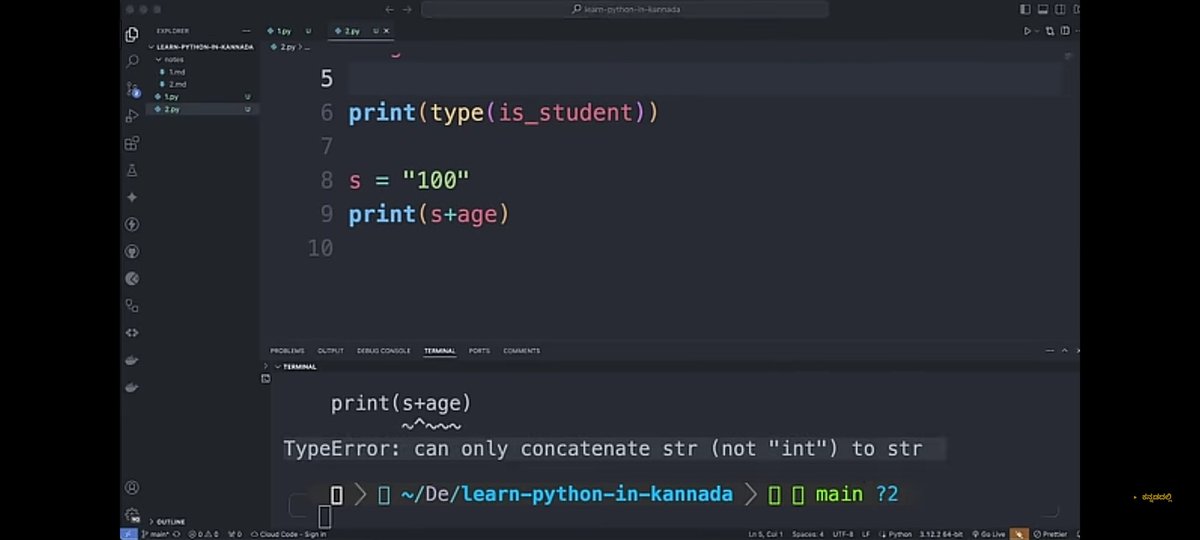
Task: Click the Prettier status bar item
Action: coord(1052,534)
